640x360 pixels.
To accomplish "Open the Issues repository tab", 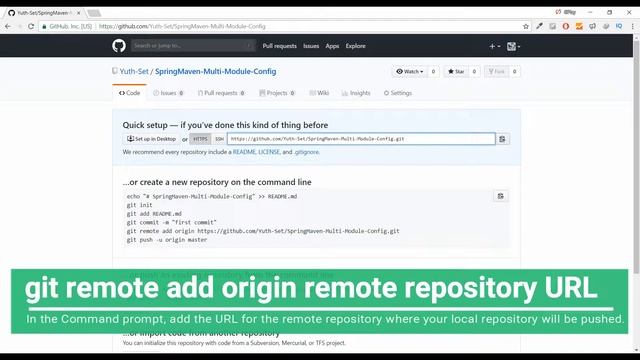I will (x=168, y=93).
